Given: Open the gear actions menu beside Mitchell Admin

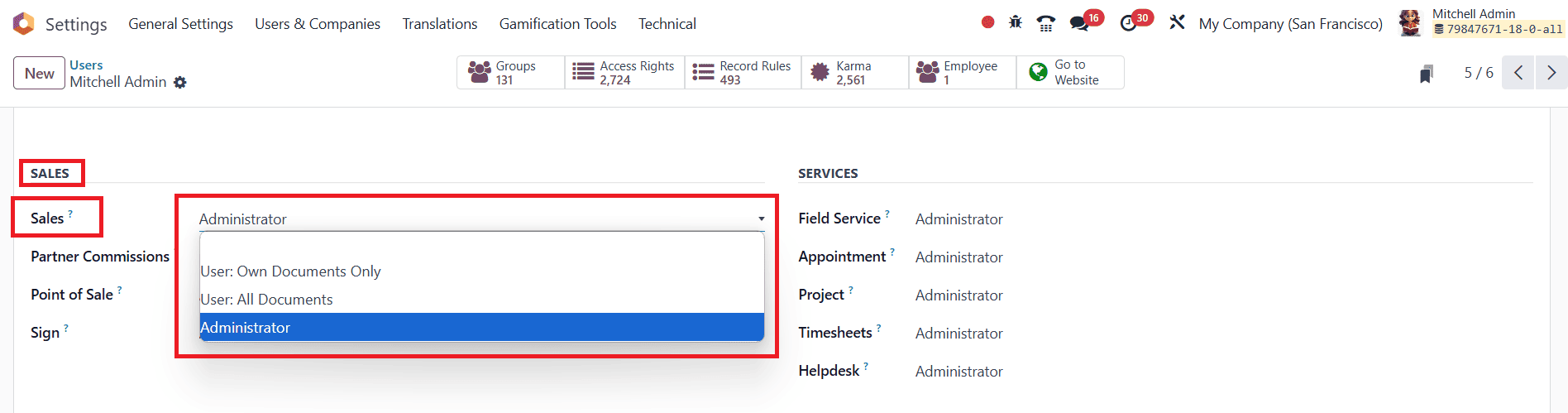Looking at the screenshot, I should [180, 82].
